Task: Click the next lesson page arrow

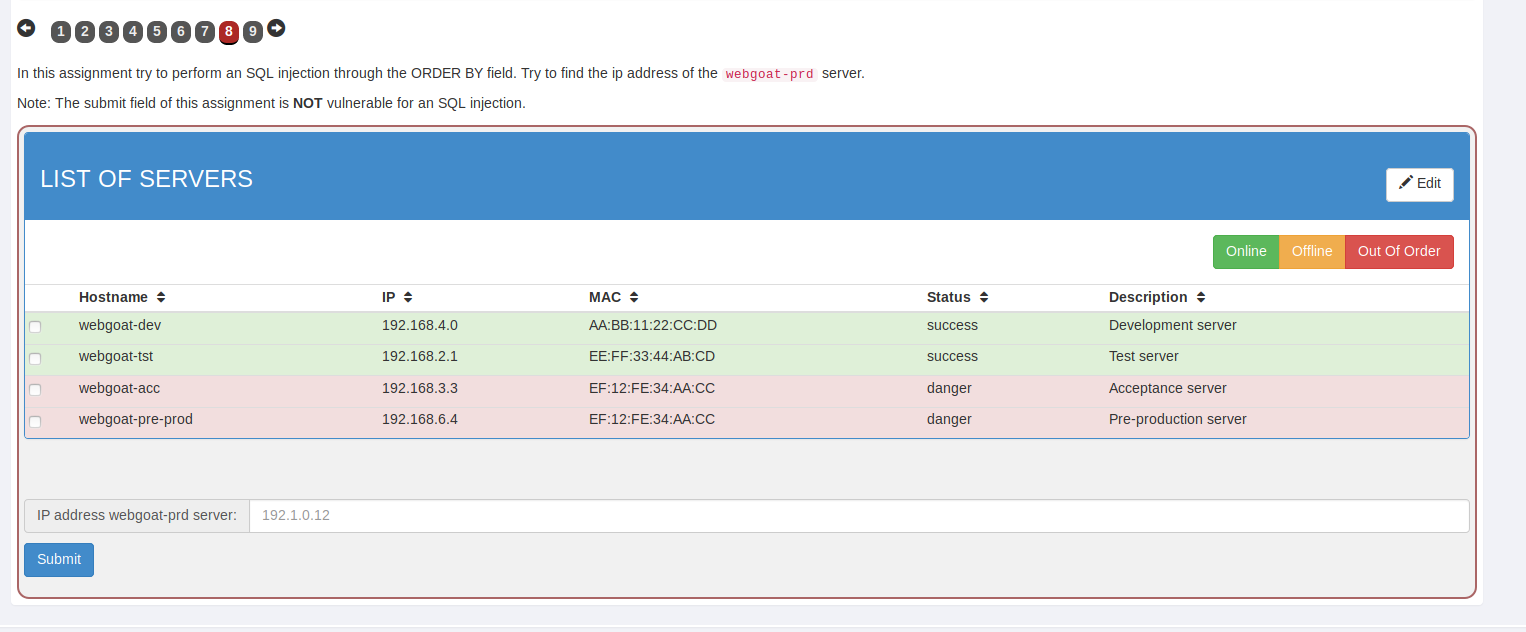Action: click(276, 28)
